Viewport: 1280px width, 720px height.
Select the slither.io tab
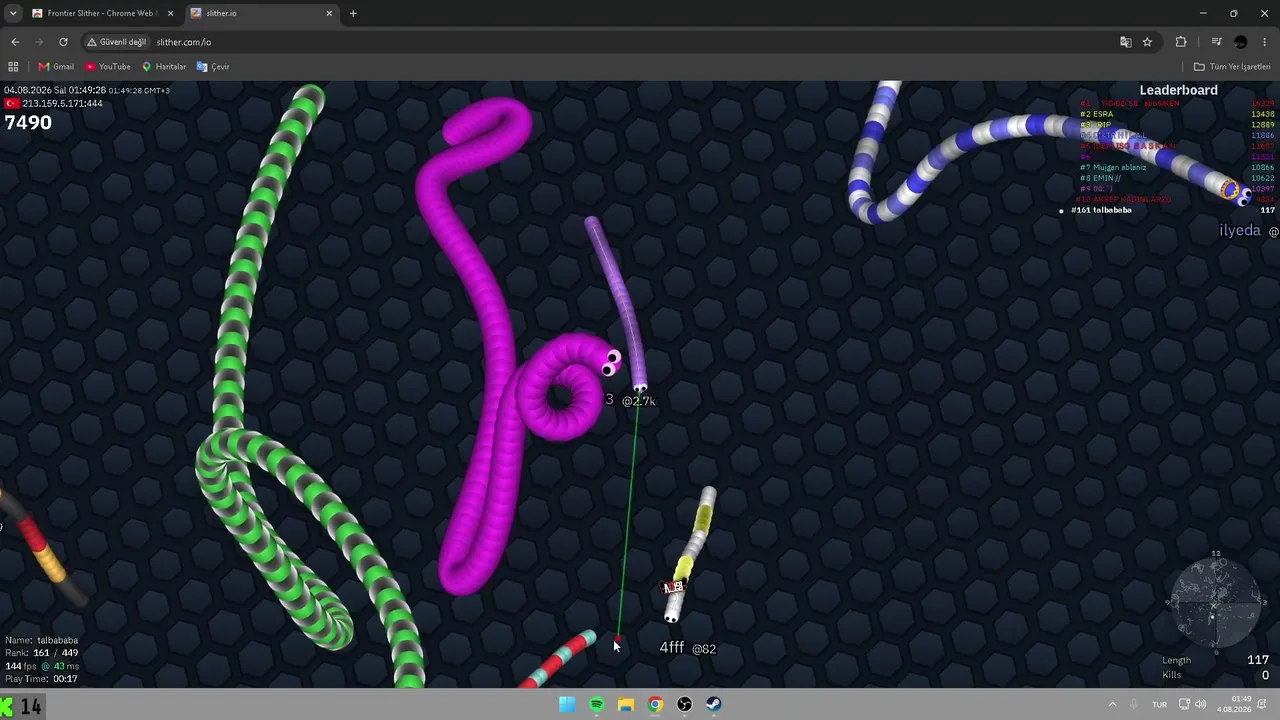coord(262,13)
